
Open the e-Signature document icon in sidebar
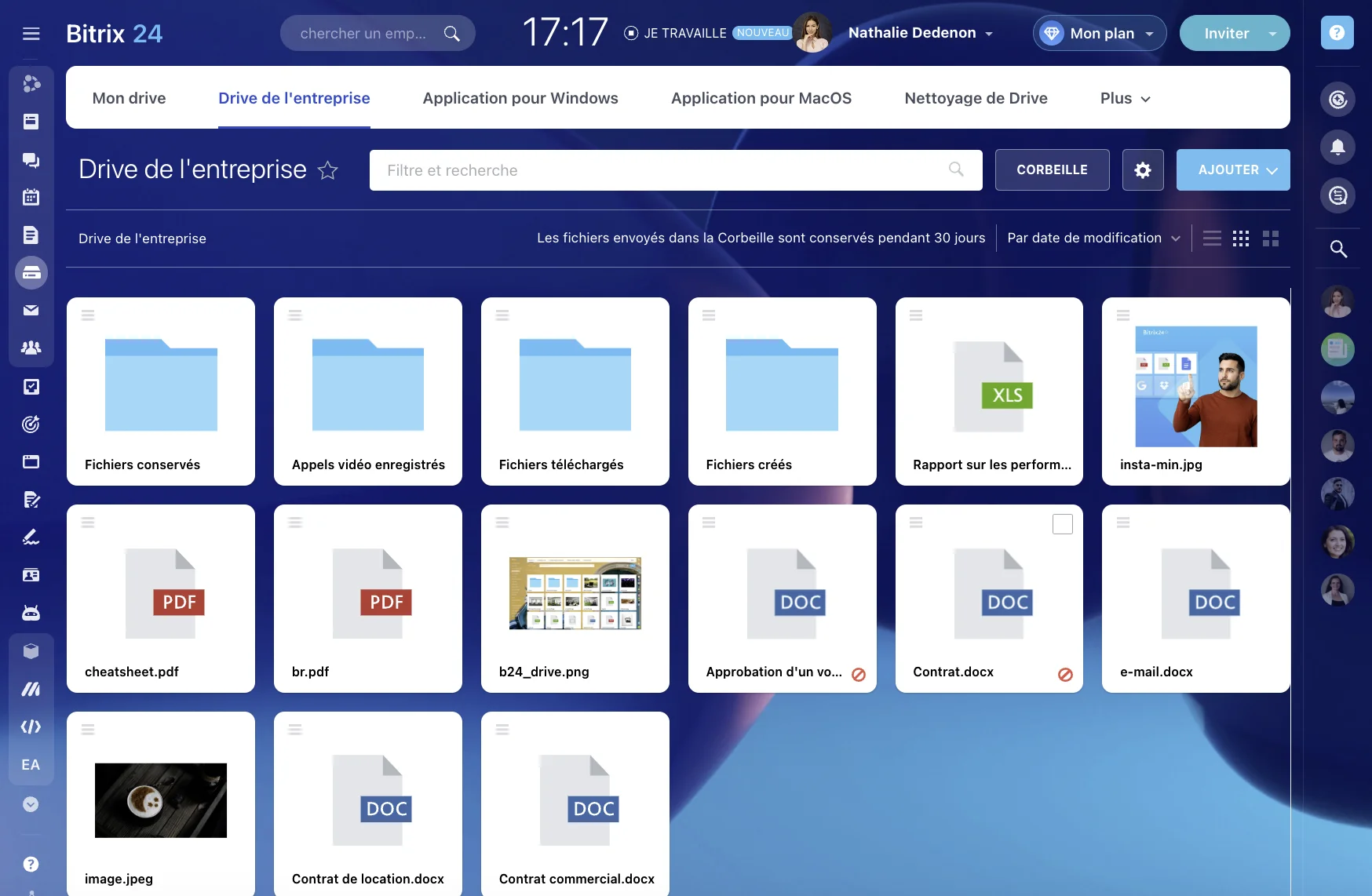(31, 500)
